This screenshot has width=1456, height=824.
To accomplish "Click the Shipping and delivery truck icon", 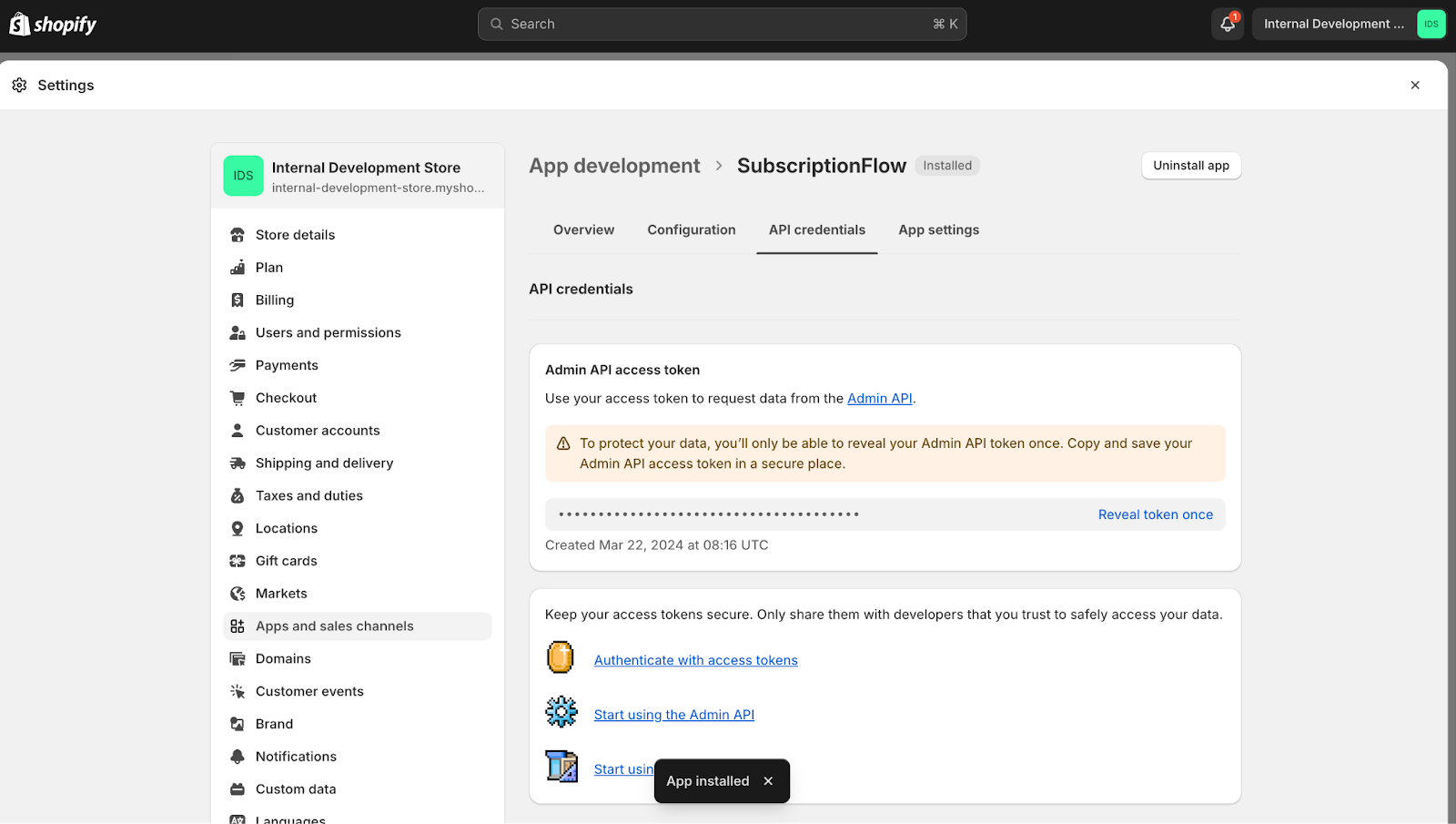I will [238, 463].
